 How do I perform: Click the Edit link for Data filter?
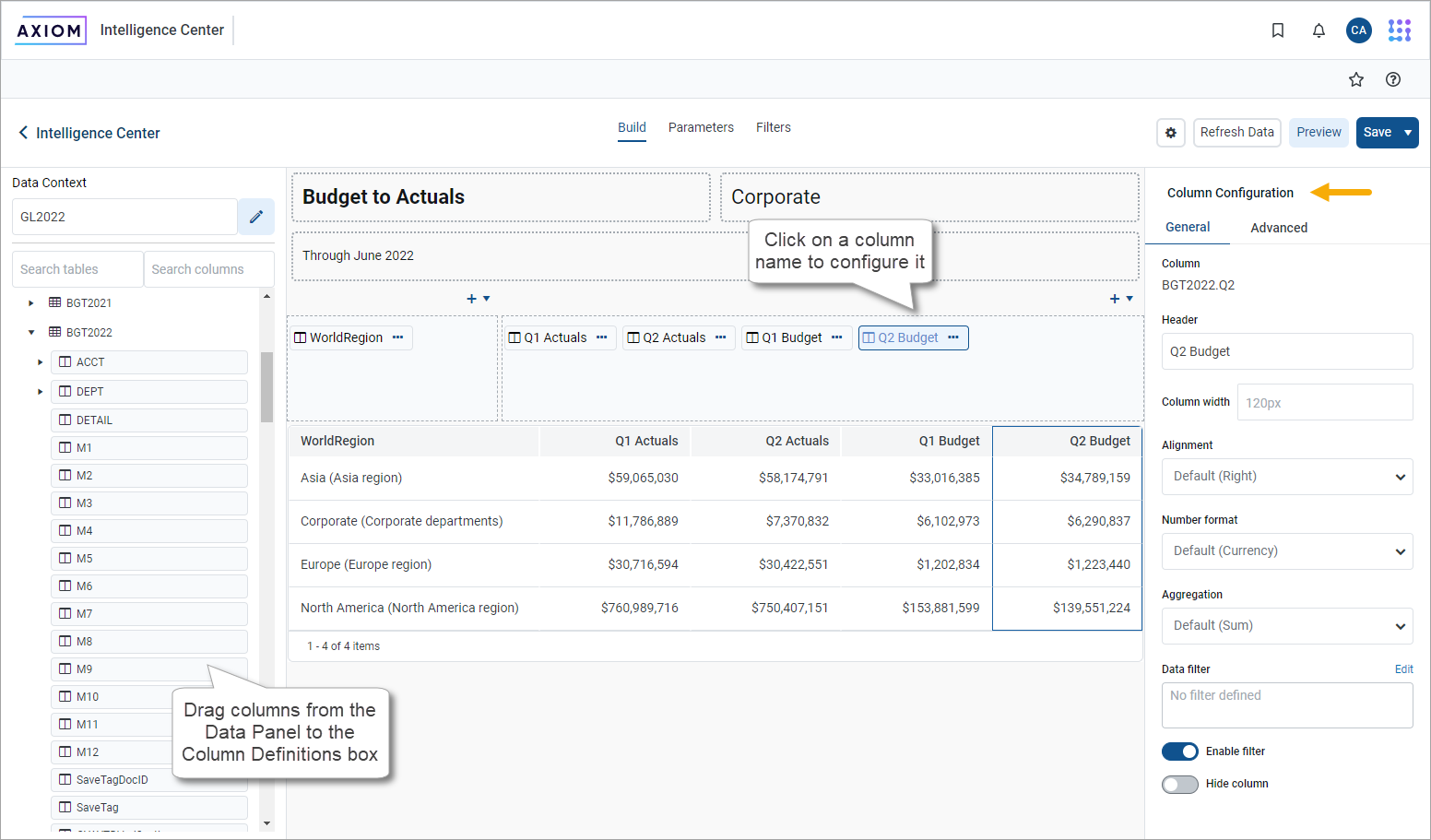coord(1403,668)
